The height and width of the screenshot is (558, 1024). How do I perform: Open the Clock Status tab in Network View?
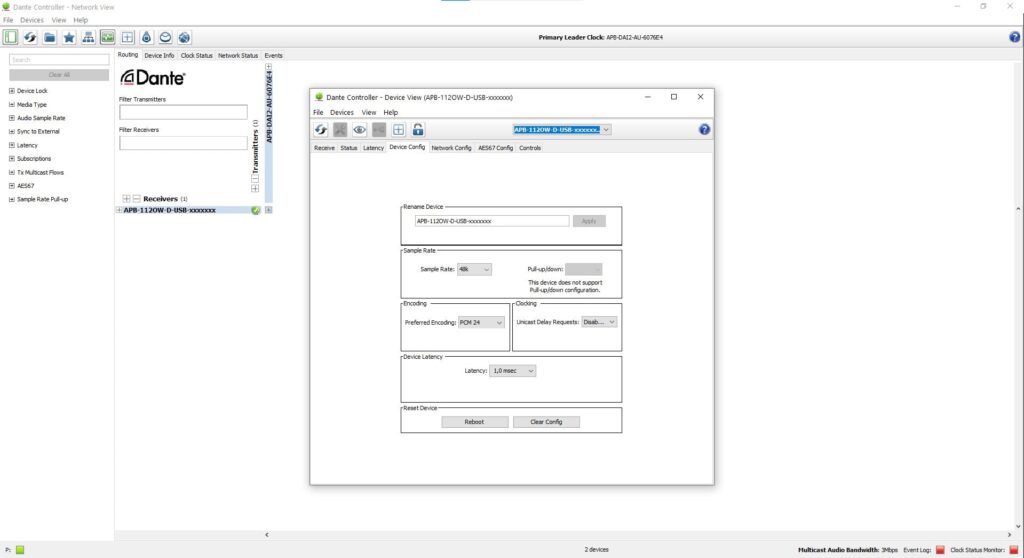196,56
